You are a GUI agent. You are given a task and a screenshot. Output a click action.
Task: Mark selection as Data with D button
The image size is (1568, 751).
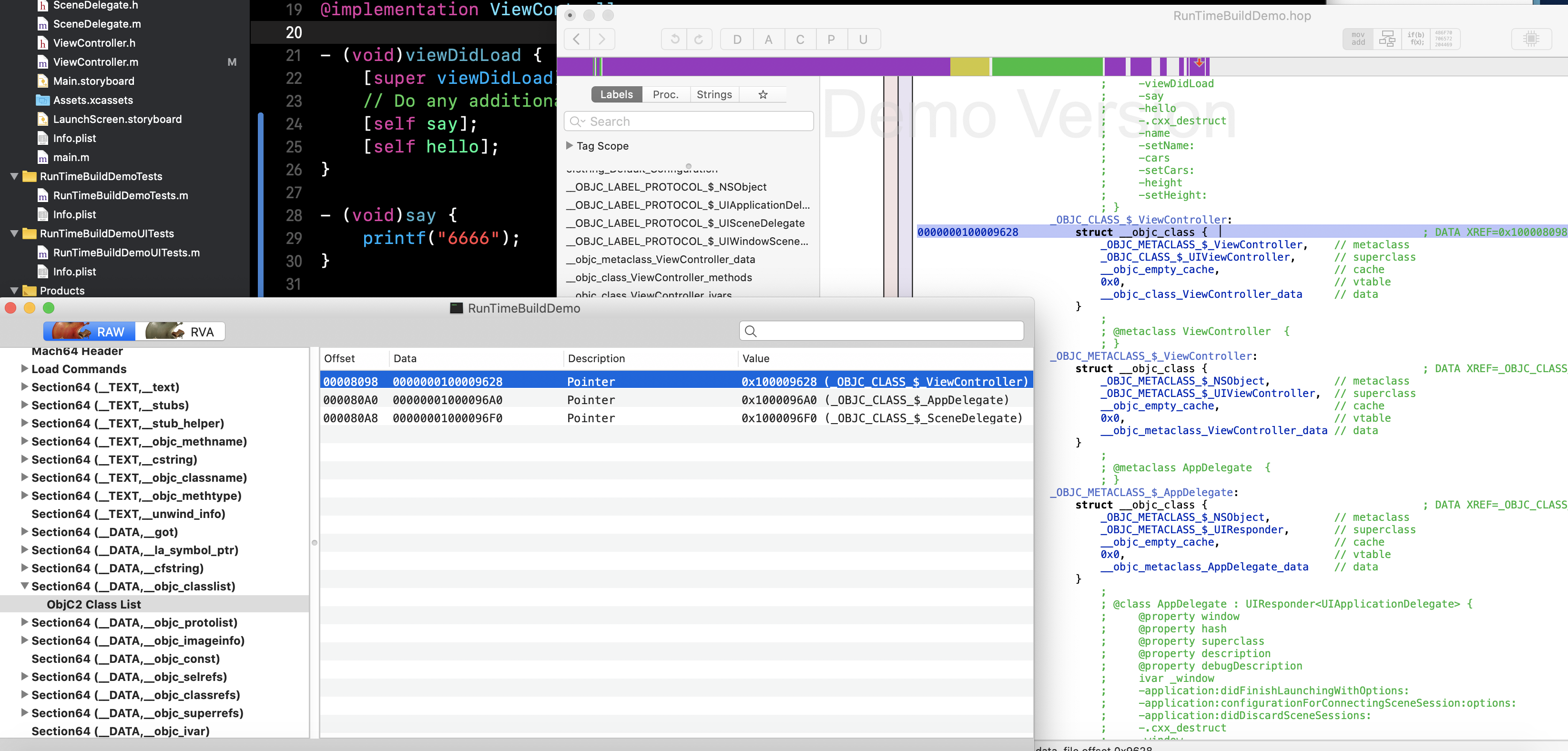[x=737, y=40]
